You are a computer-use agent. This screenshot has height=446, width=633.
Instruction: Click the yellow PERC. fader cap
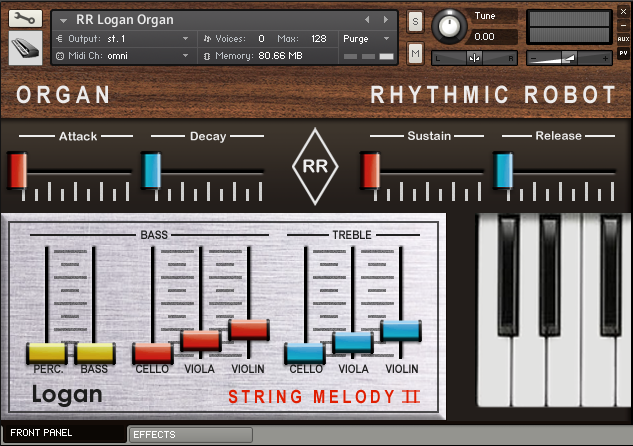pyautogui.click(x=47, y=353)
